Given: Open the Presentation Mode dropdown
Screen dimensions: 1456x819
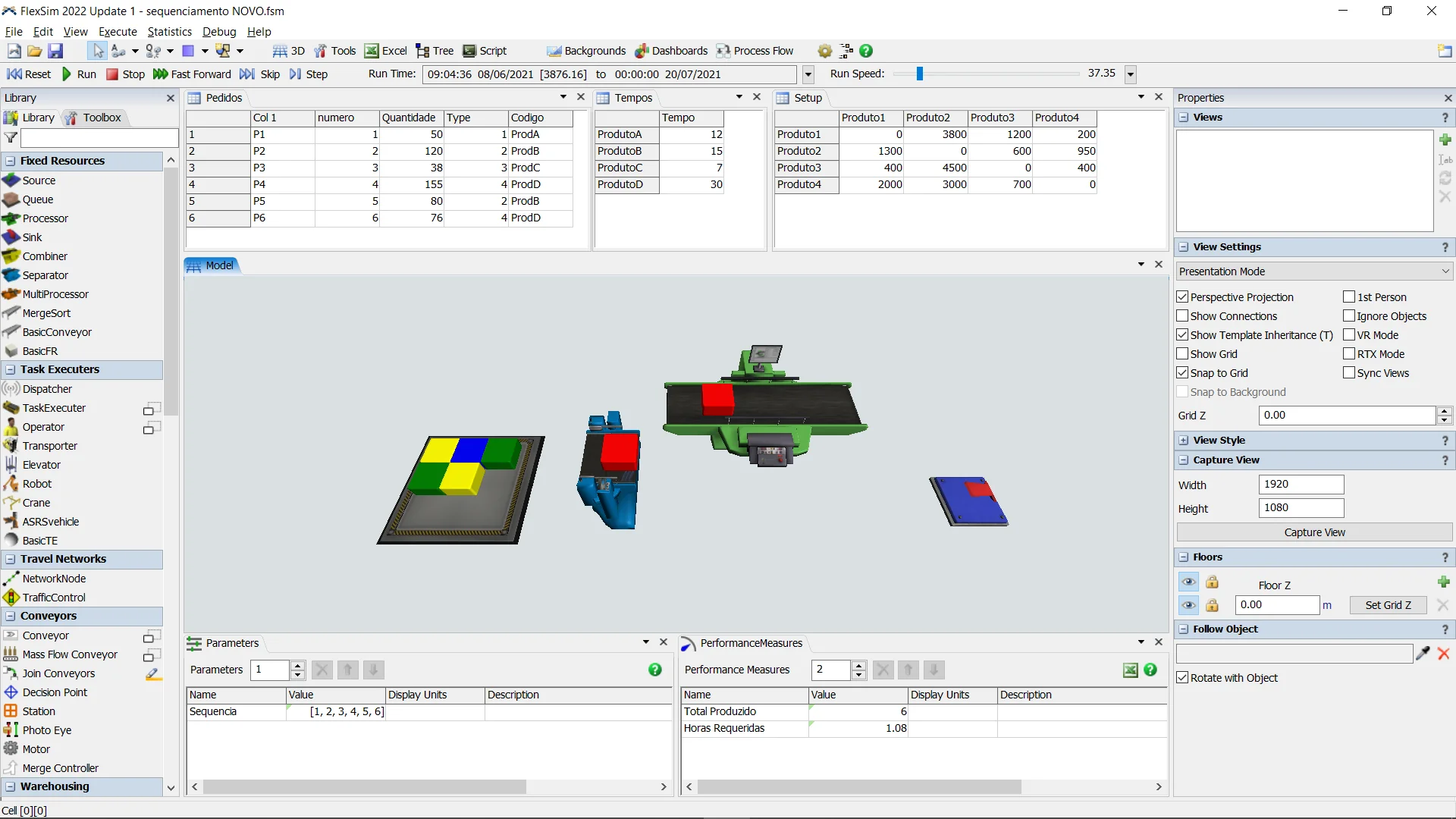Looking at the screenshot, I should [1314, 271].
